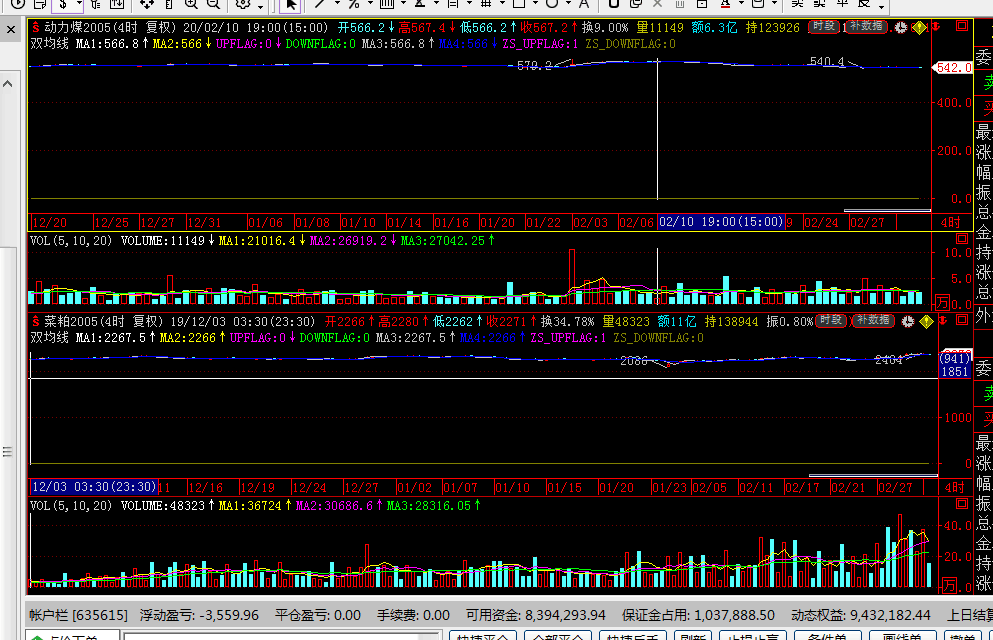The height and width of the screenshot is (640, 993).
Task: Expand the dropdown after the 反 button
Action: point(881,5)
